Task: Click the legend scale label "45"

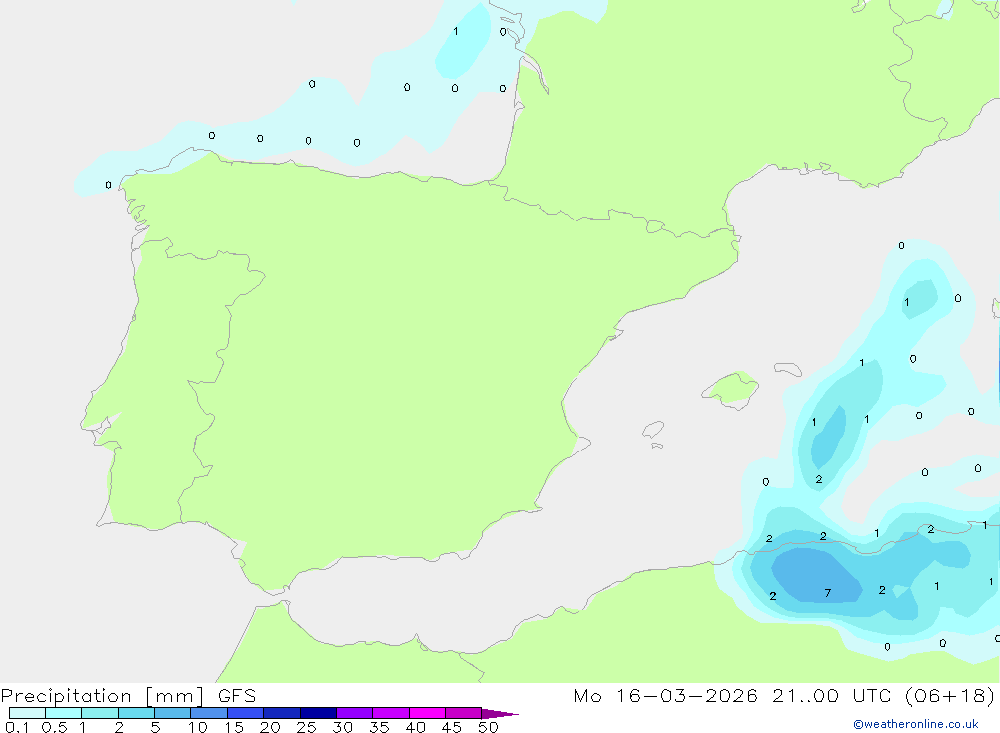Action: tap(452, 727)
